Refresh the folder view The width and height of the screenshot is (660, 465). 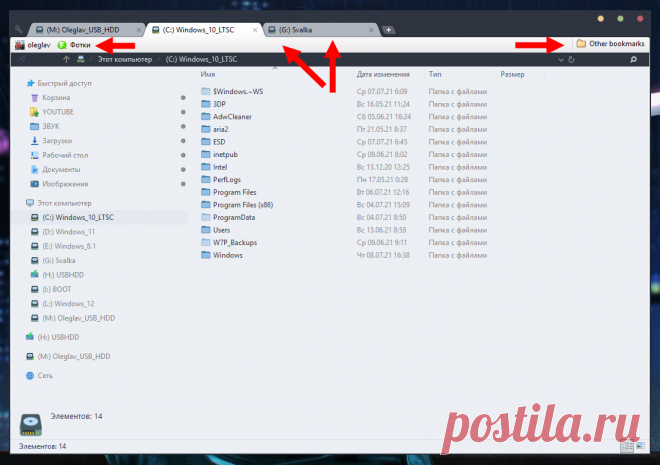coord(571,60)
